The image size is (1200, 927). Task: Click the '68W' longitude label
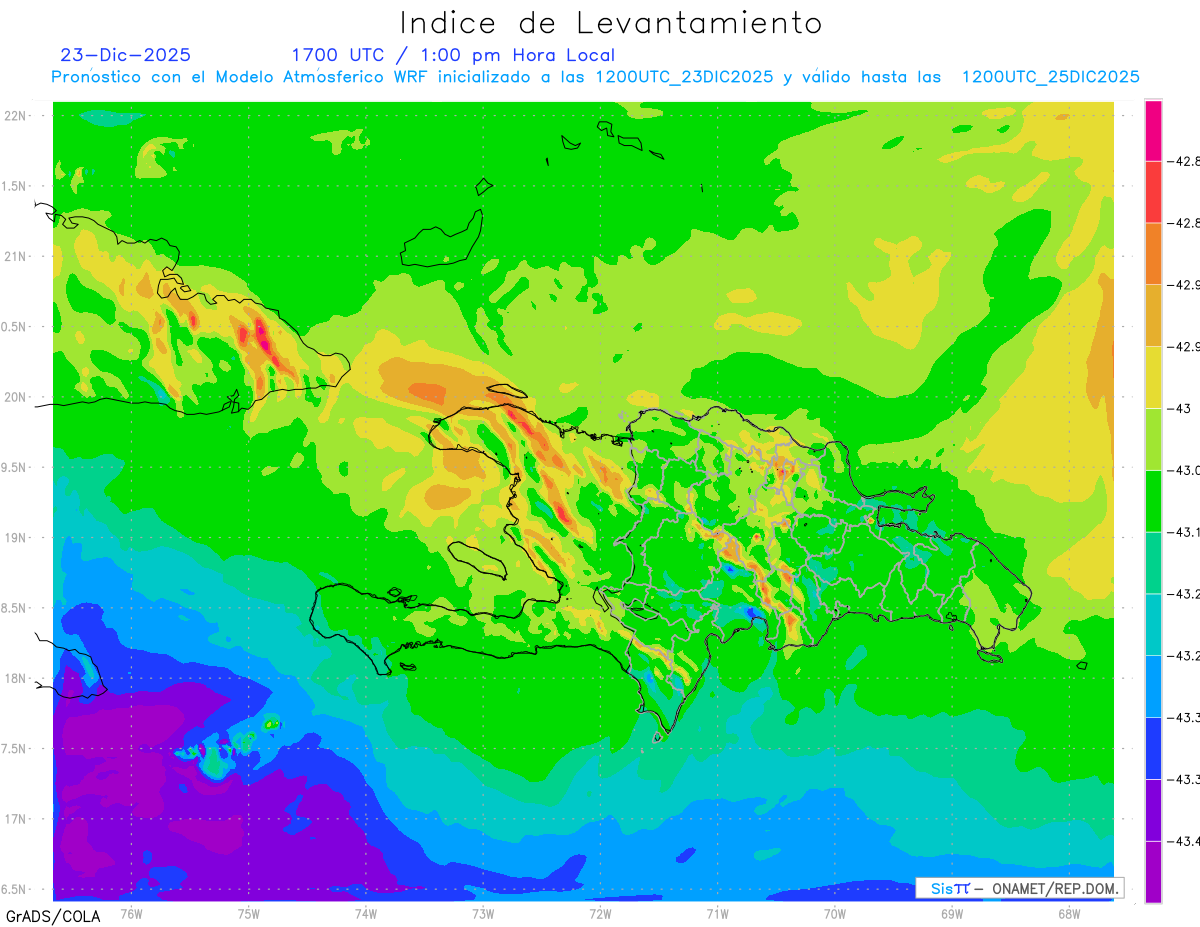pos(1068,913)
